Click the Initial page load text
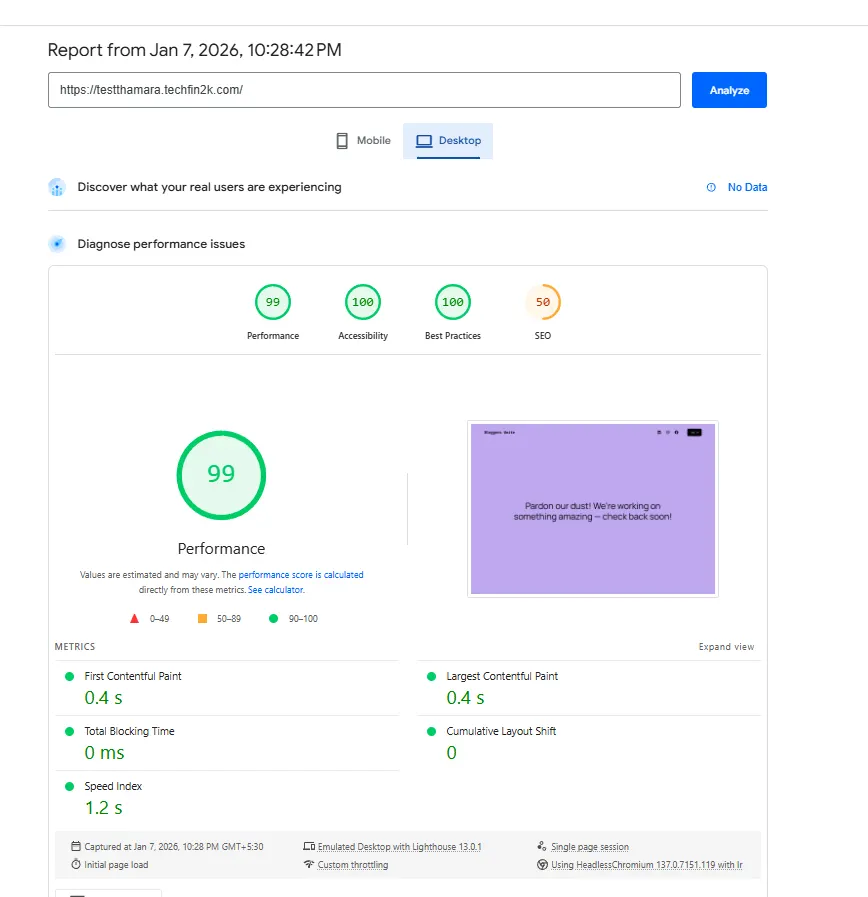The width and height of the screenshot is (868, 897). 116,865
